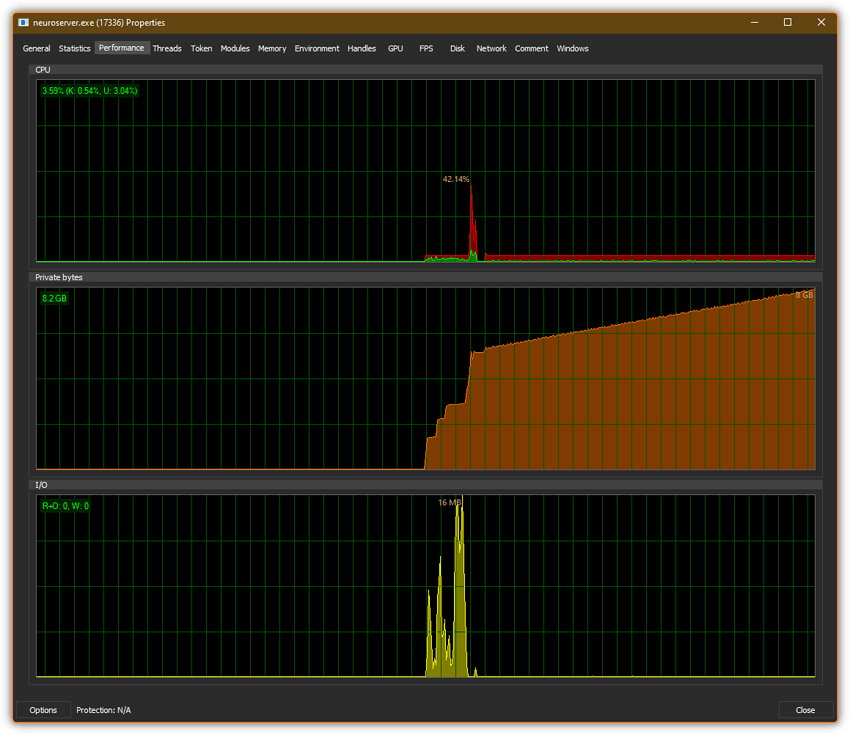Screen dimensions: 850x734
Task: Switch to the Windows tab
Action: click(x=572, y=48)
